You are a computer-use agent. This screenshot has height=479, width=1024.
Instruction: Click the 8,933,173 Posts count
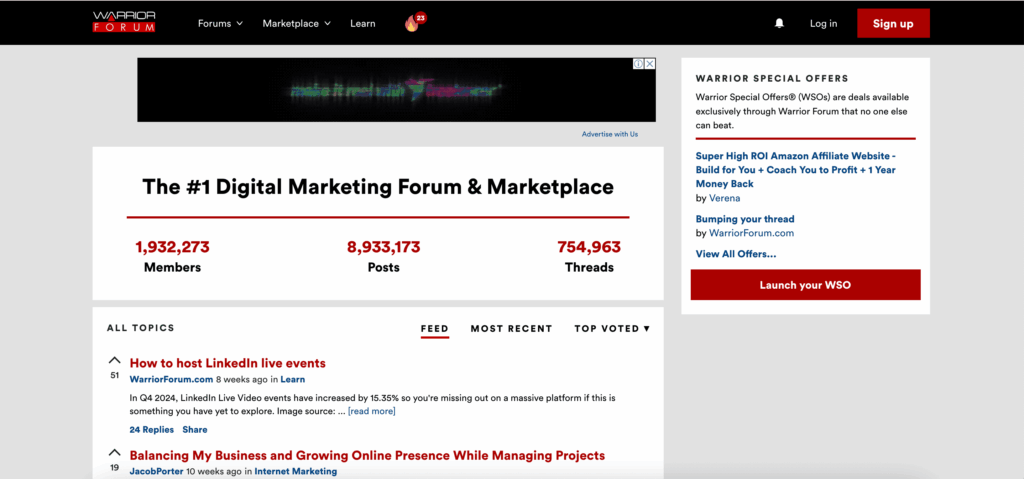coord(383,247)
